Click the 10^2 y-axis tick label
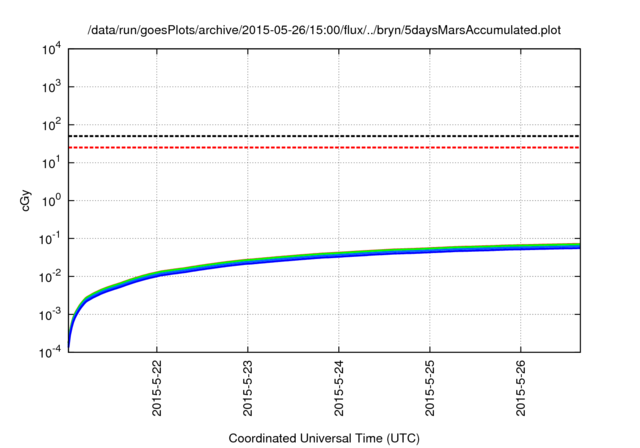The height and width of the screenshot is (448, 640). [51, 125]
